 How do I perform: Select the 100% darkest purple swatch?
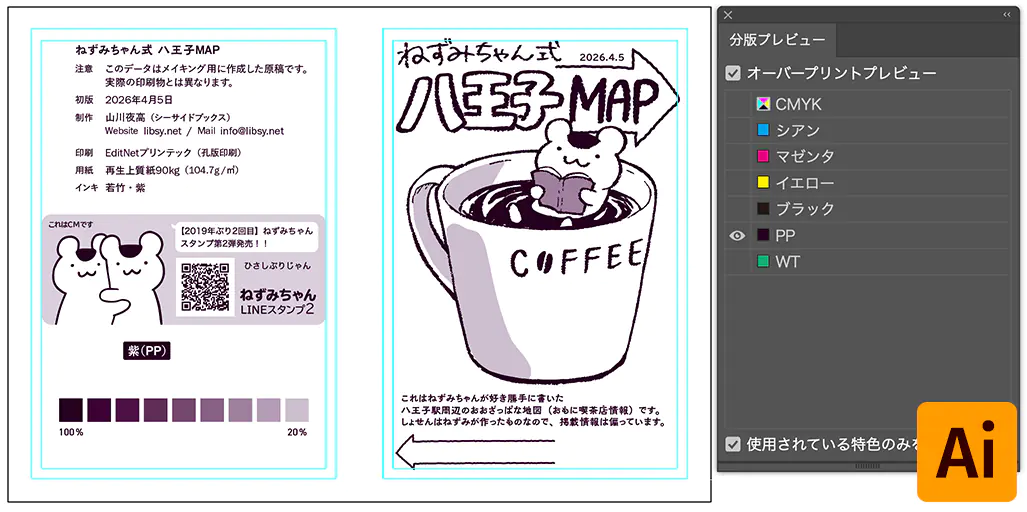[x=71, y=410]
